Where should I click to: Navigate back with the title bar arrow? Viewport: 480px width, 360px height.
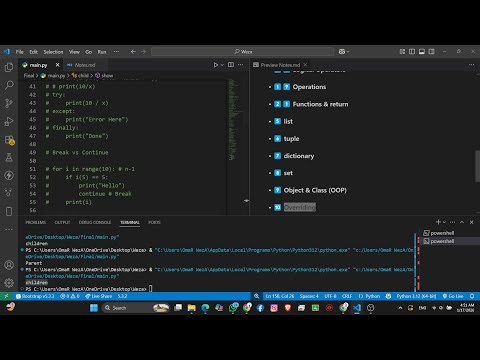pos(133,52)
